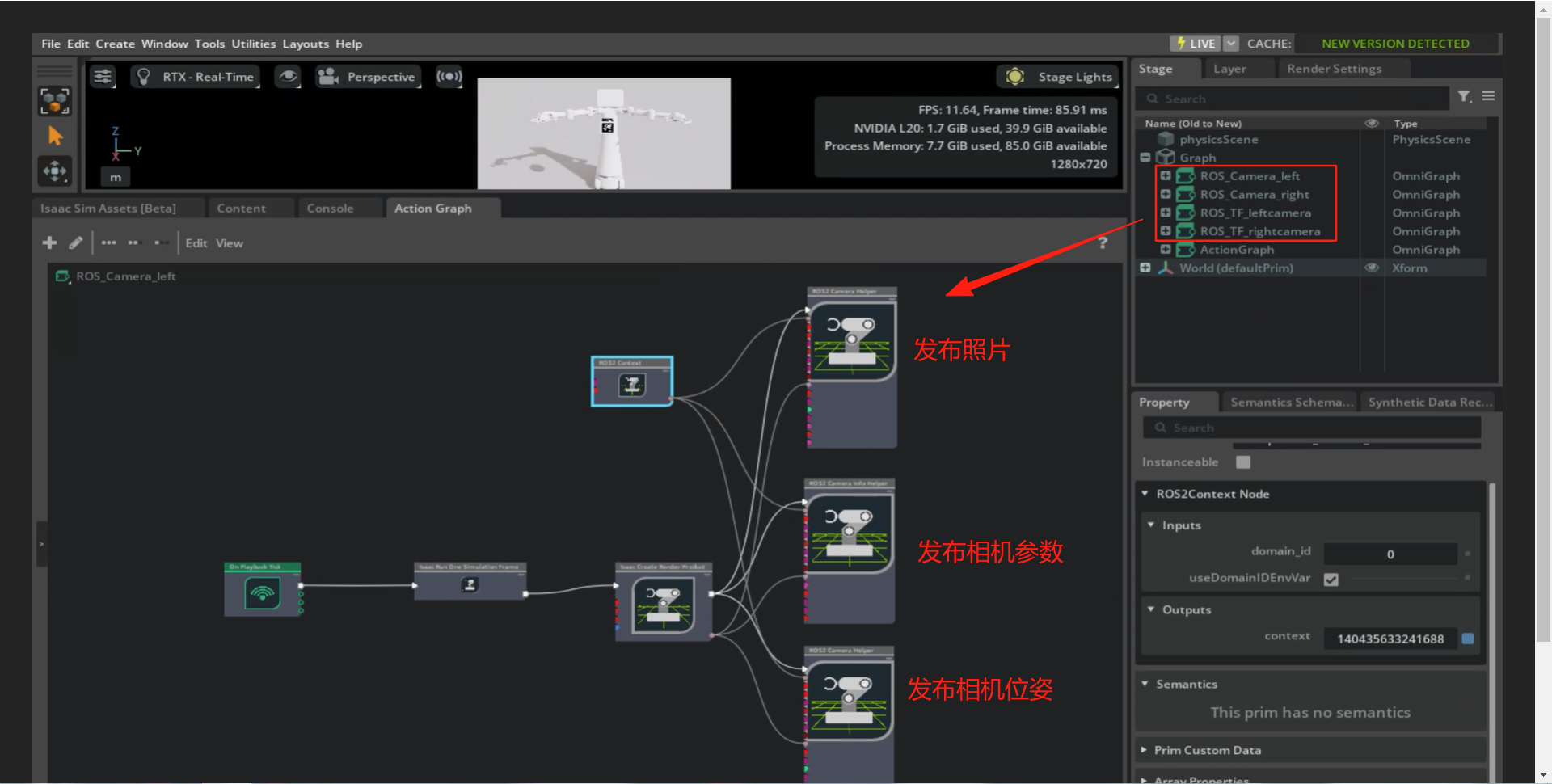The width and height of the screenshot is (1552, 784).
Task: Click the lightning bolt LIVE icon
Action: click(1181, 44)
